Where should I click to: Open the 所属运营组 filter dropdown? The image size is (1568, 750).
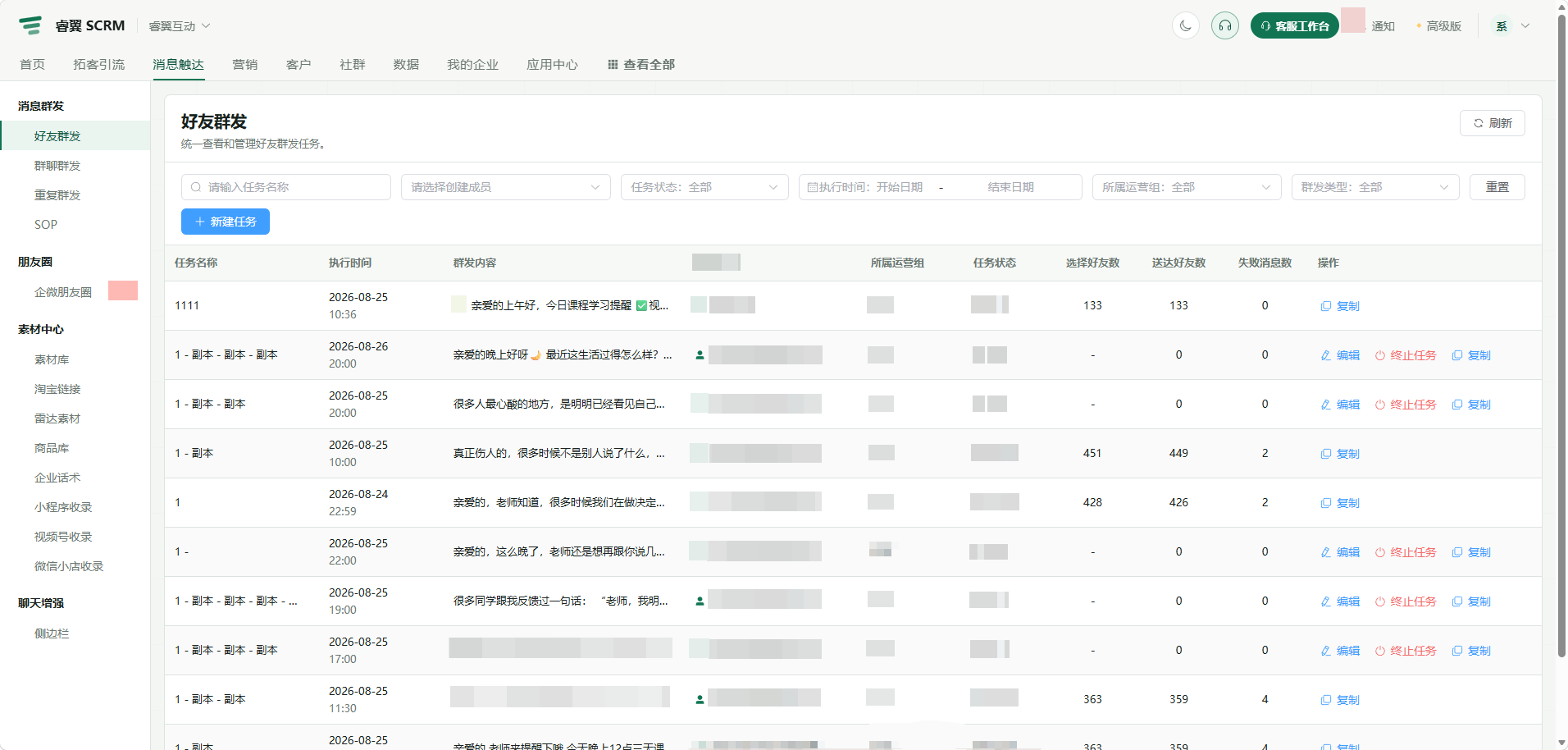(1187, 187)
